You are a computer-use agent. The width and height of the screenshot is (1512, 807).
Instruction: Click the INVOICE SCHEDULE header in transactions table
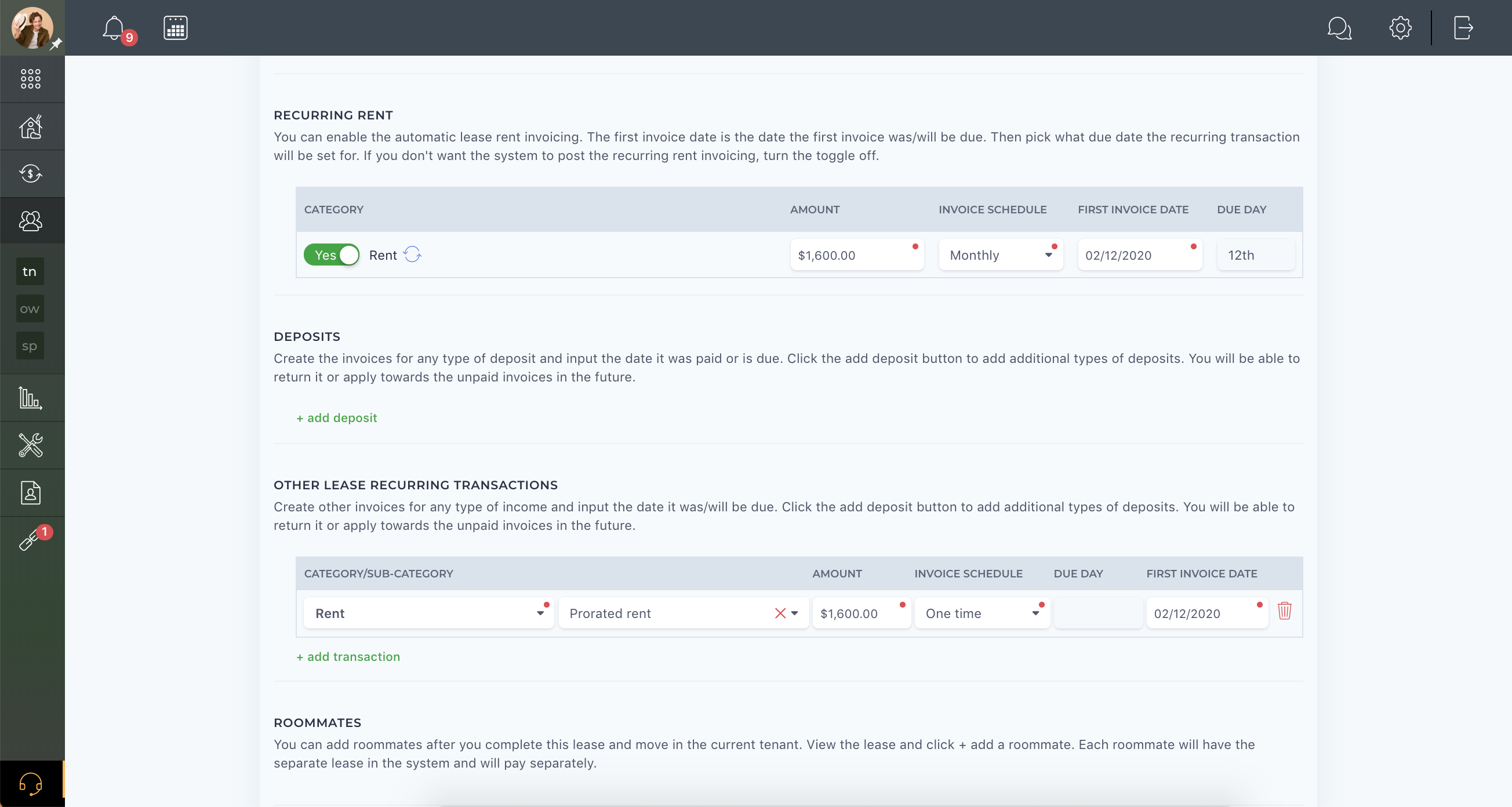tap(968, 573)
